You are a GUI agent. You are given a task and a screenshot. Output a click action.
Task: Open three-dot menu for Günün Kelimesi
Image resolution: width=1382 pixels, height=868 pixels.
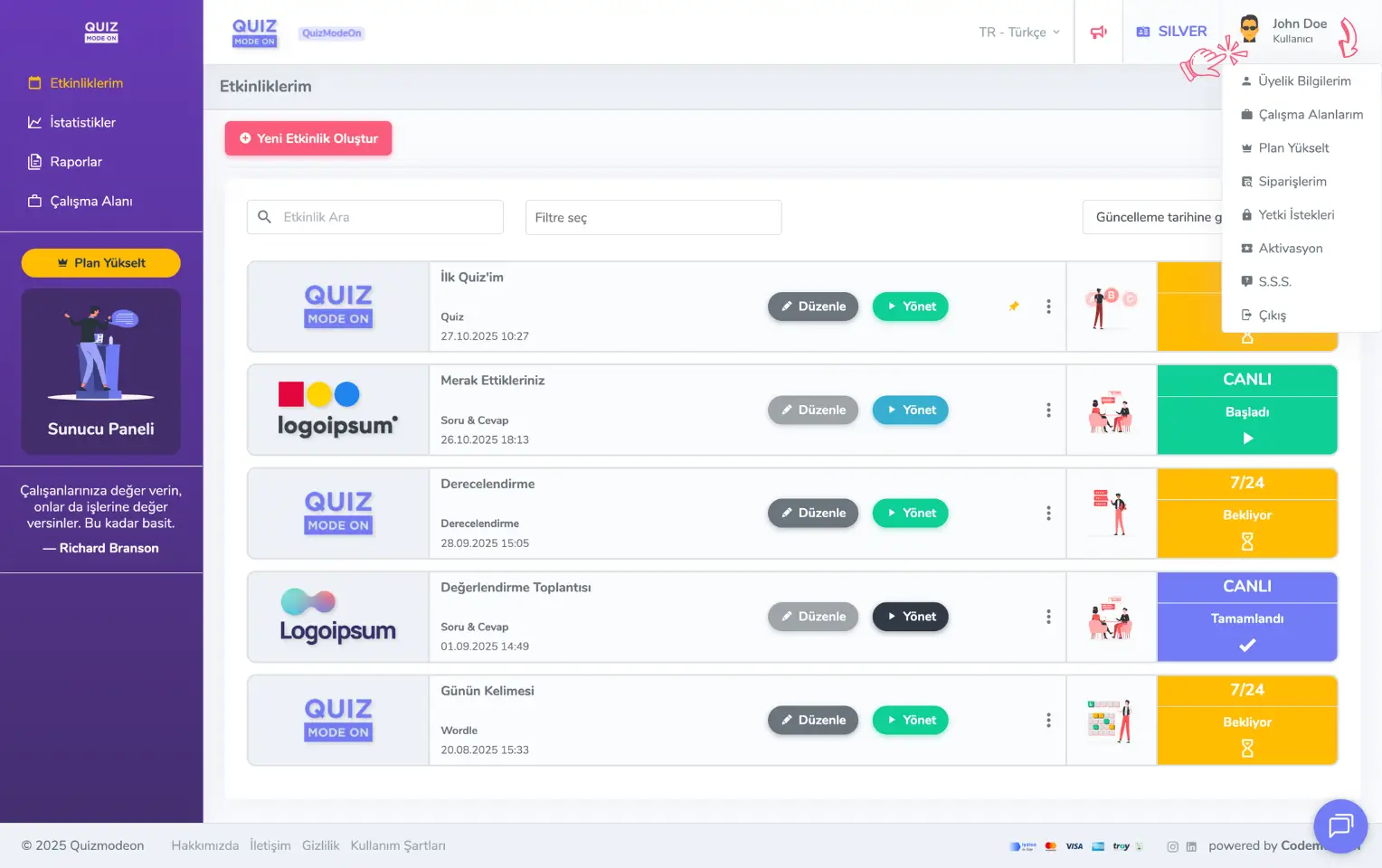1048,721
